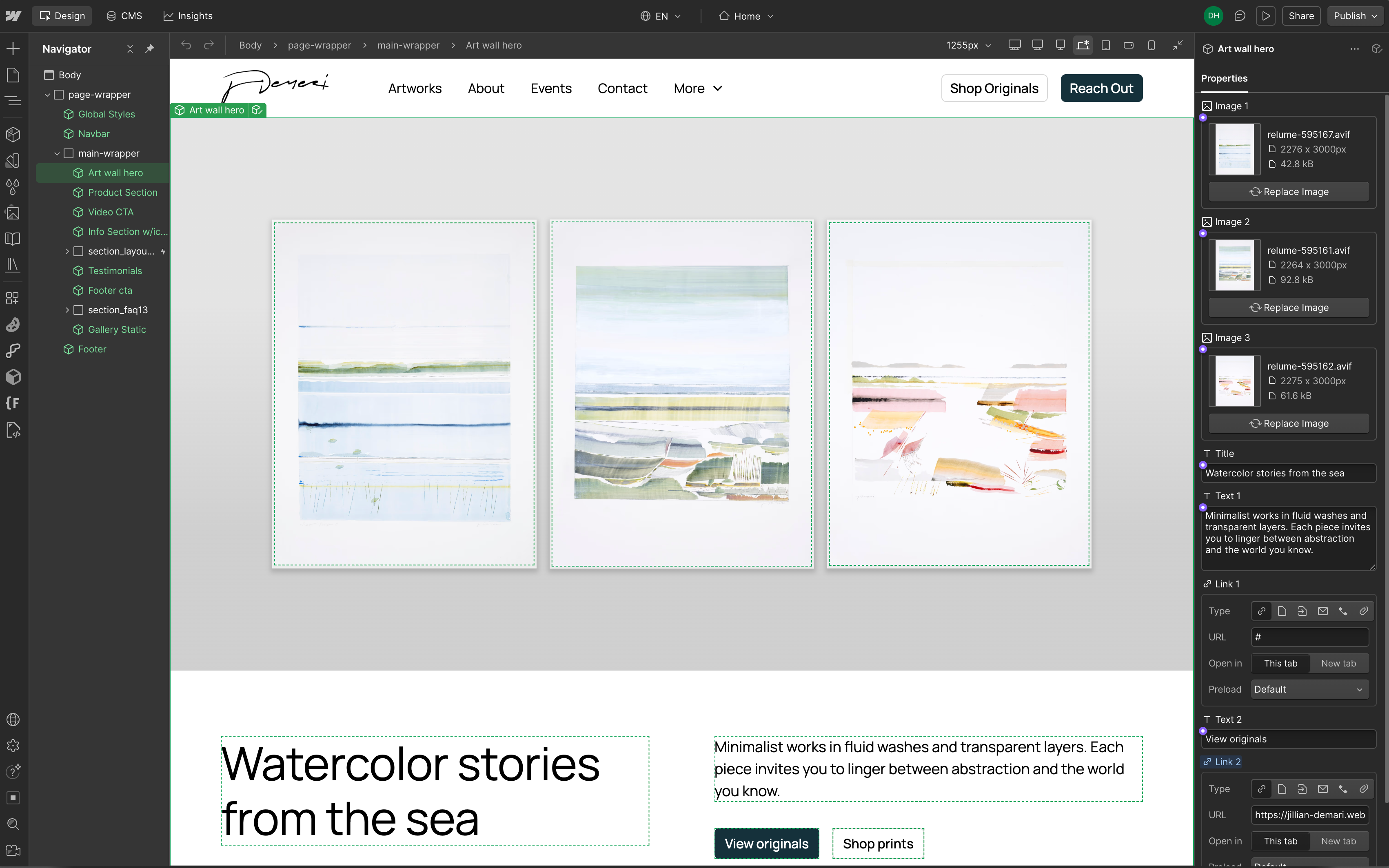
Task: Open the open-book icon panel in sidebar
Action: click(13, 239)
